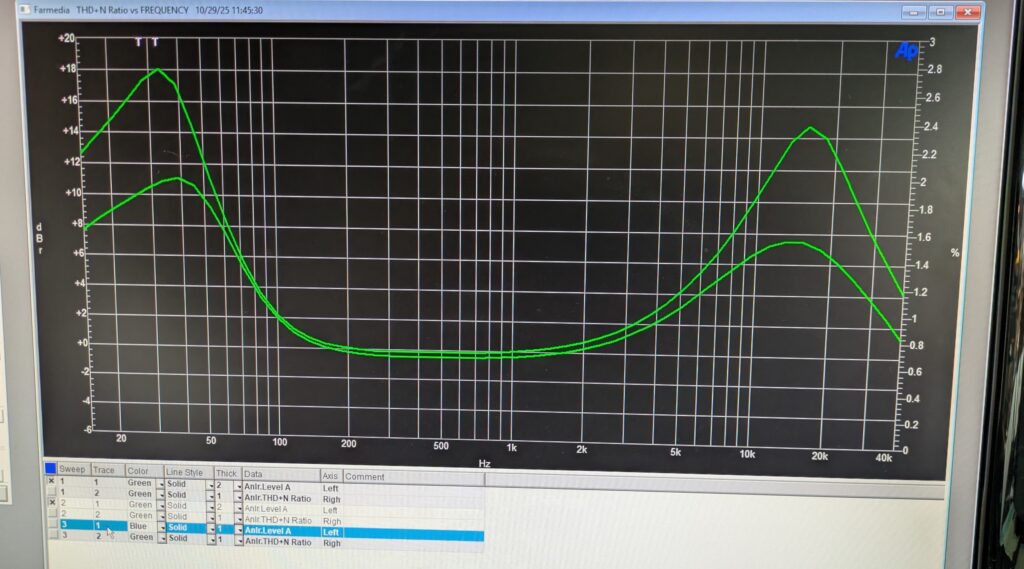
Task: Open Color dropdown for Sweep 3 Trace 2
Action: point(160,538)
